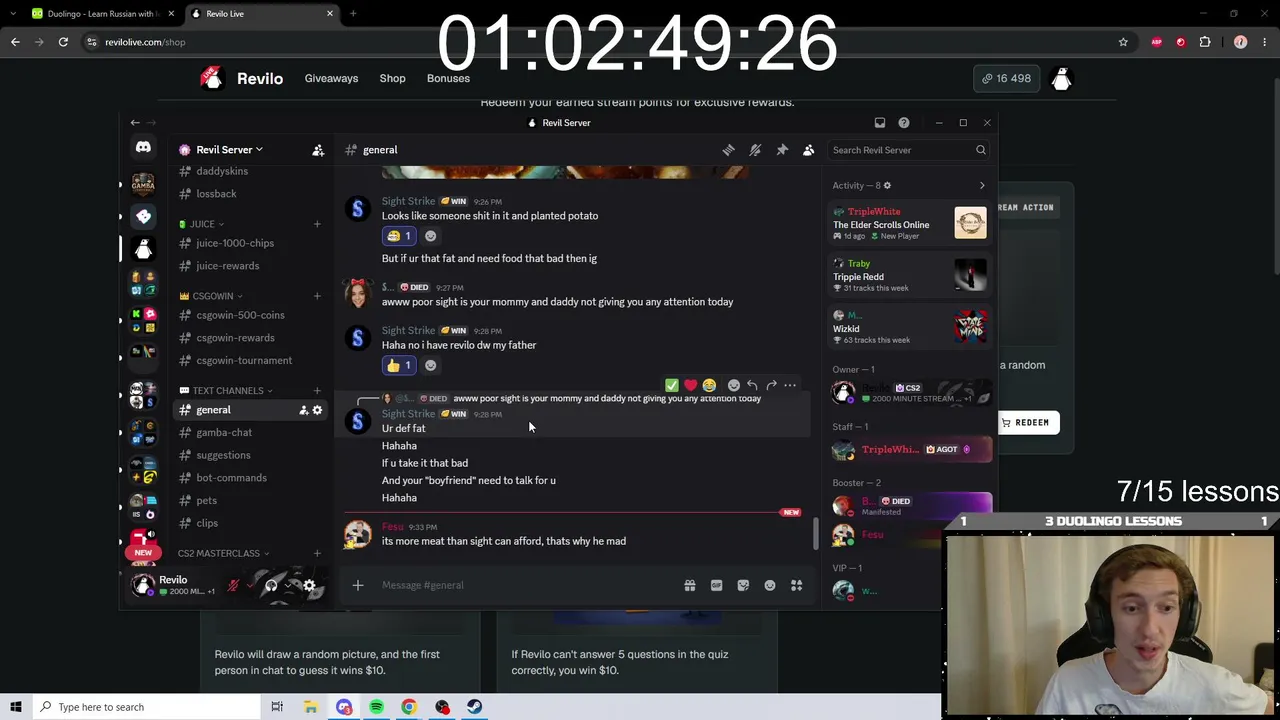Expand the Activity panel arrow
1280x720 pixels.
pos(982,185)
